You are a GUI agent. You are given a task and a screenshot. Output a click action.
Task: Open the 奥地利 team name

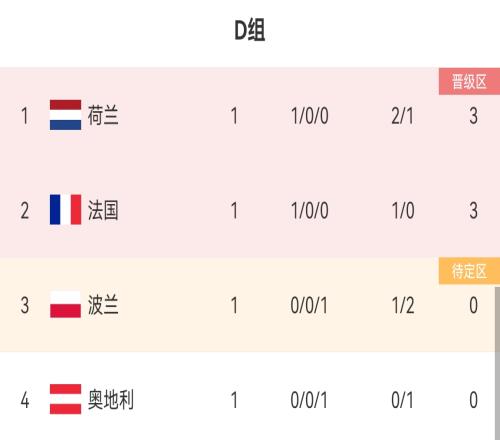point(111,399)
